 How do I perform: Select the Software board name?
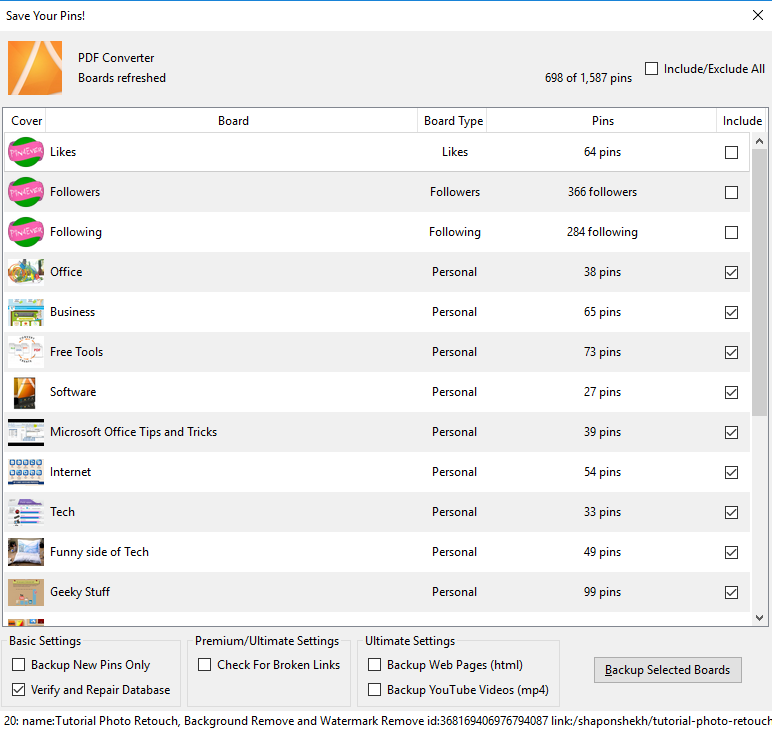pos(73,392)
